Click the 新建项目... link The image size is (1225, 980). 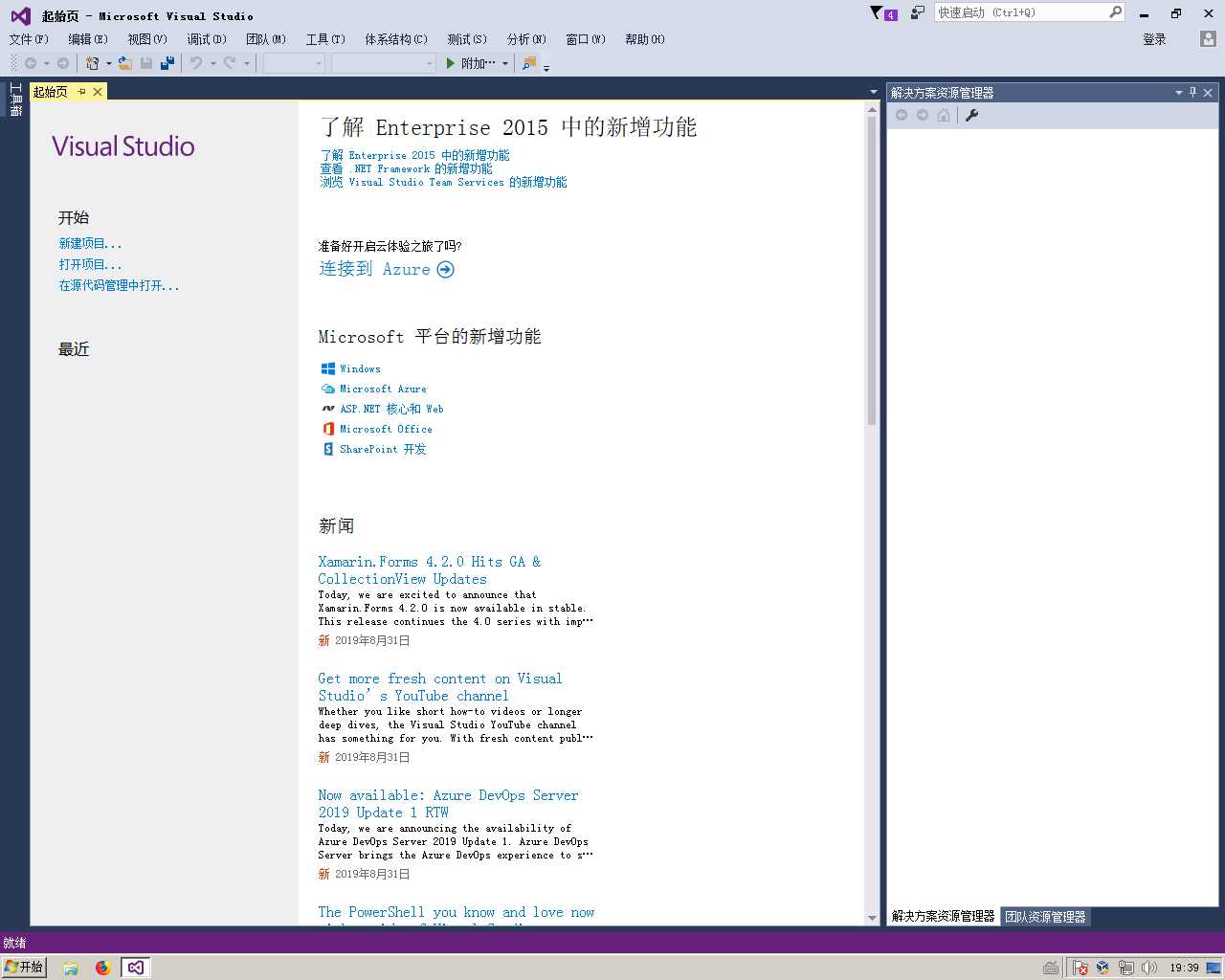point(90,244)
